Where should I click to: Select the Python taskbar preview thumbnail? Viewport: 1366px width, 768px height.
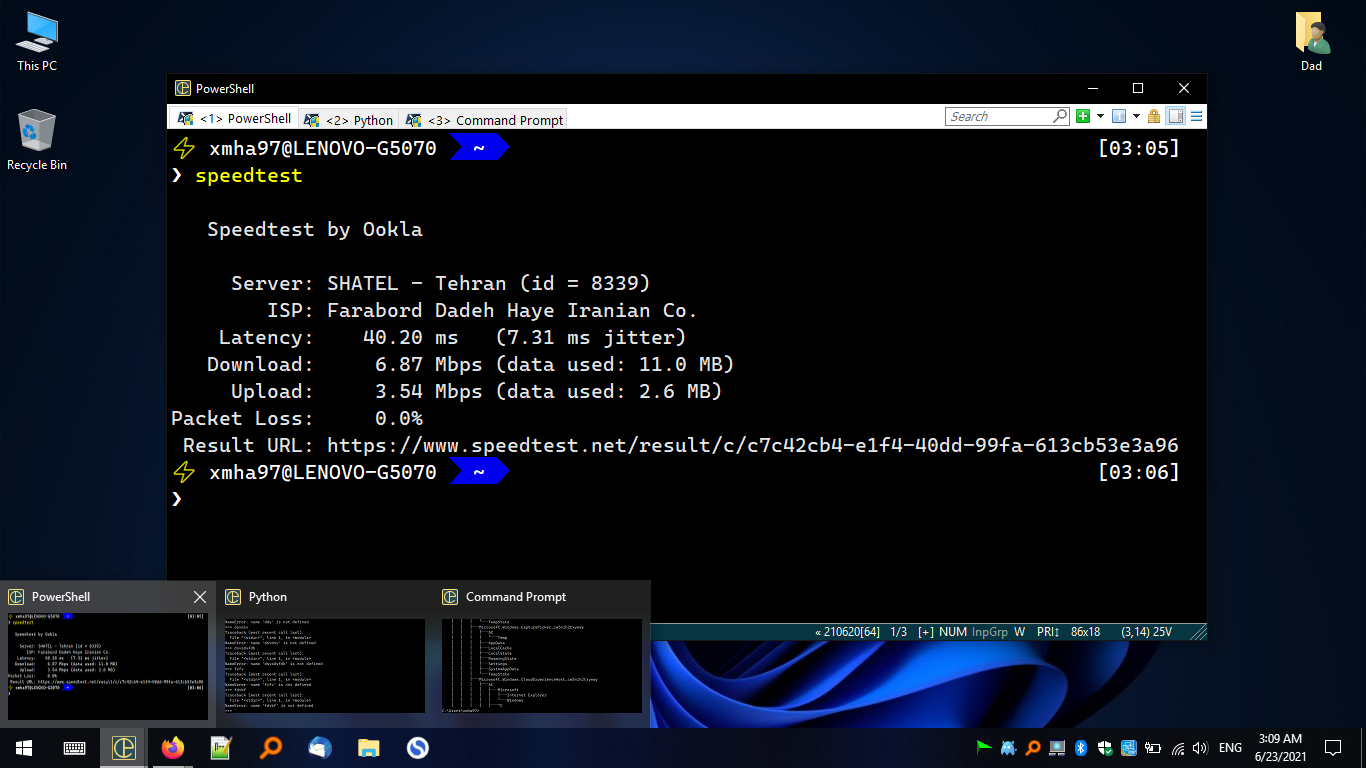(325, 666)
